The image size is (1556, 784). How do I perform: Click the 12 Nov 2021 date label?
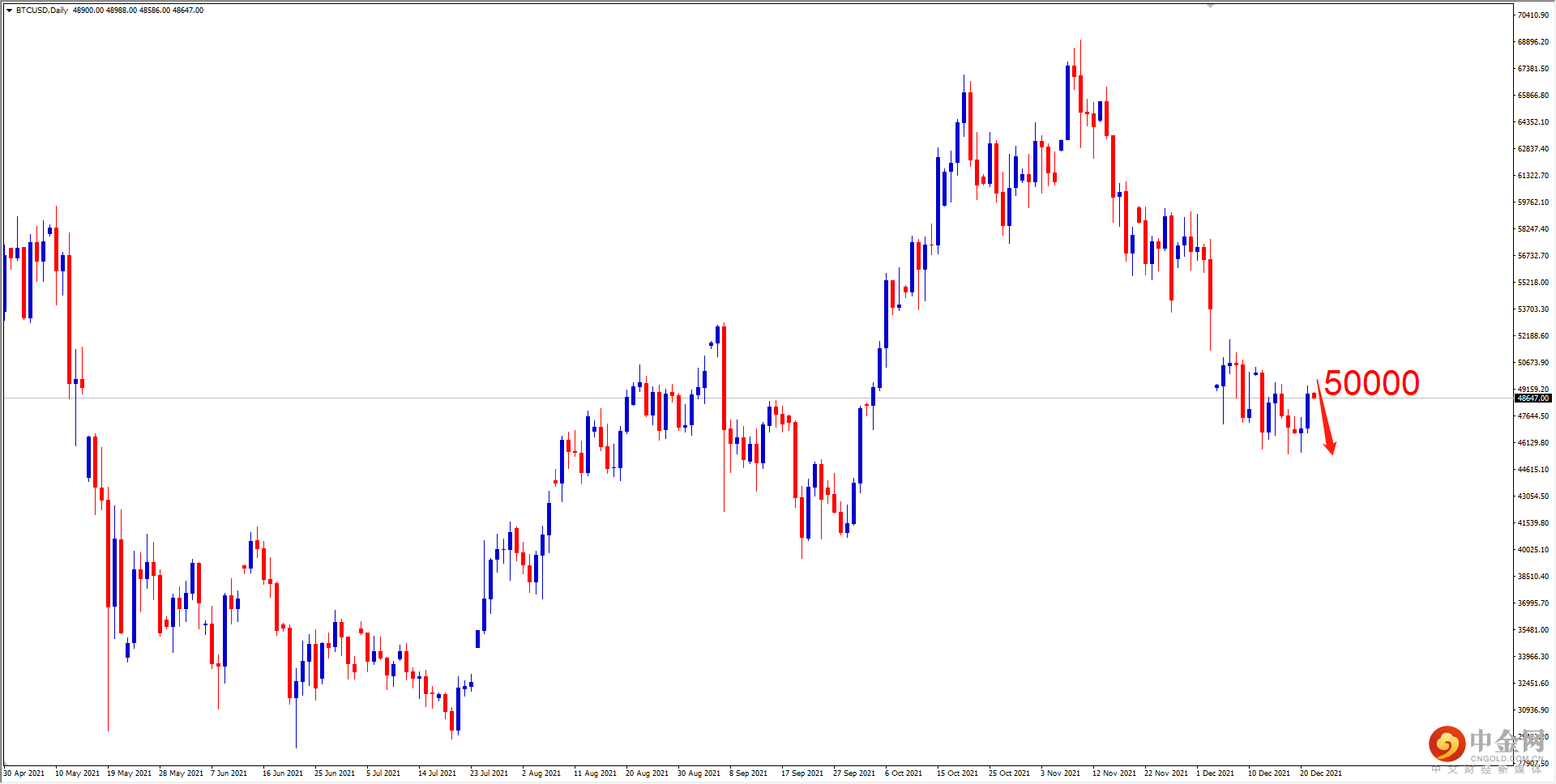click(x=1114, y=773)
